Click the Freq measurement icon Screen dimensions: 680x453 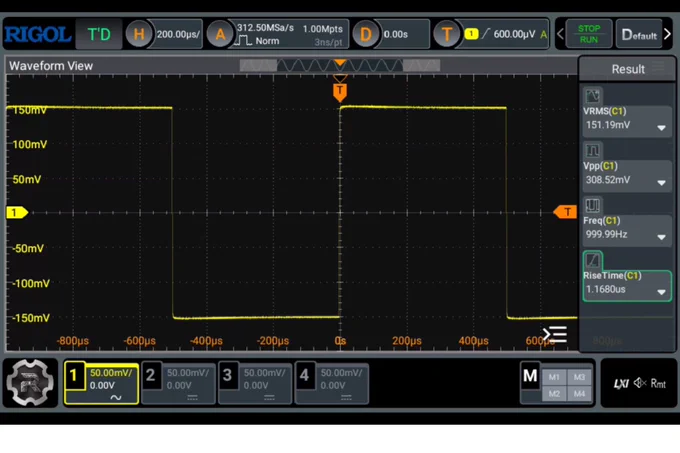click(592, 205)
